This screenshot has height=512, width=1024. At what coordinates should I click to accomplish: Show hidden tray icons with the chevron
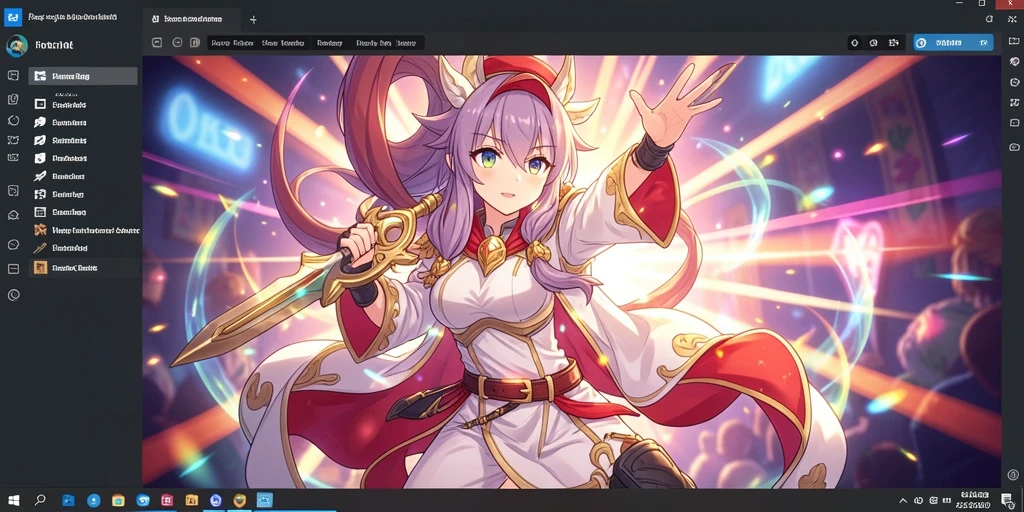point(903,501)
